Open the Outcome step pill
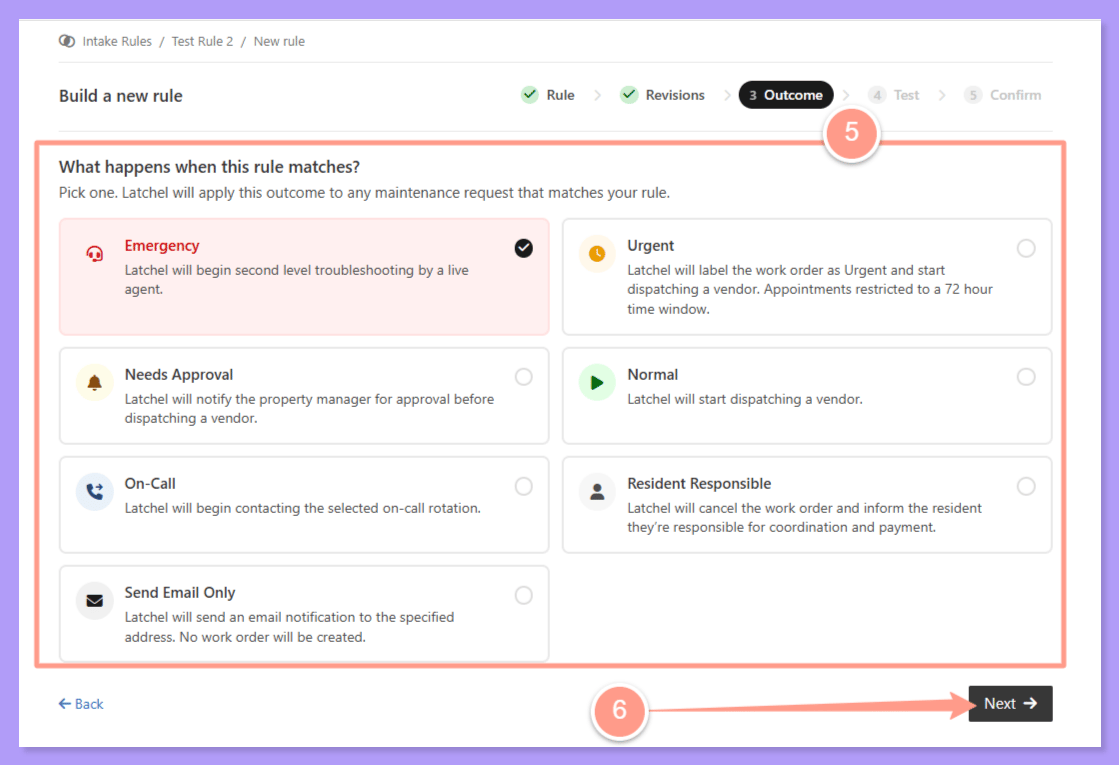The height and width of the screenshot is (765, 1119). (x=786, y=95)
